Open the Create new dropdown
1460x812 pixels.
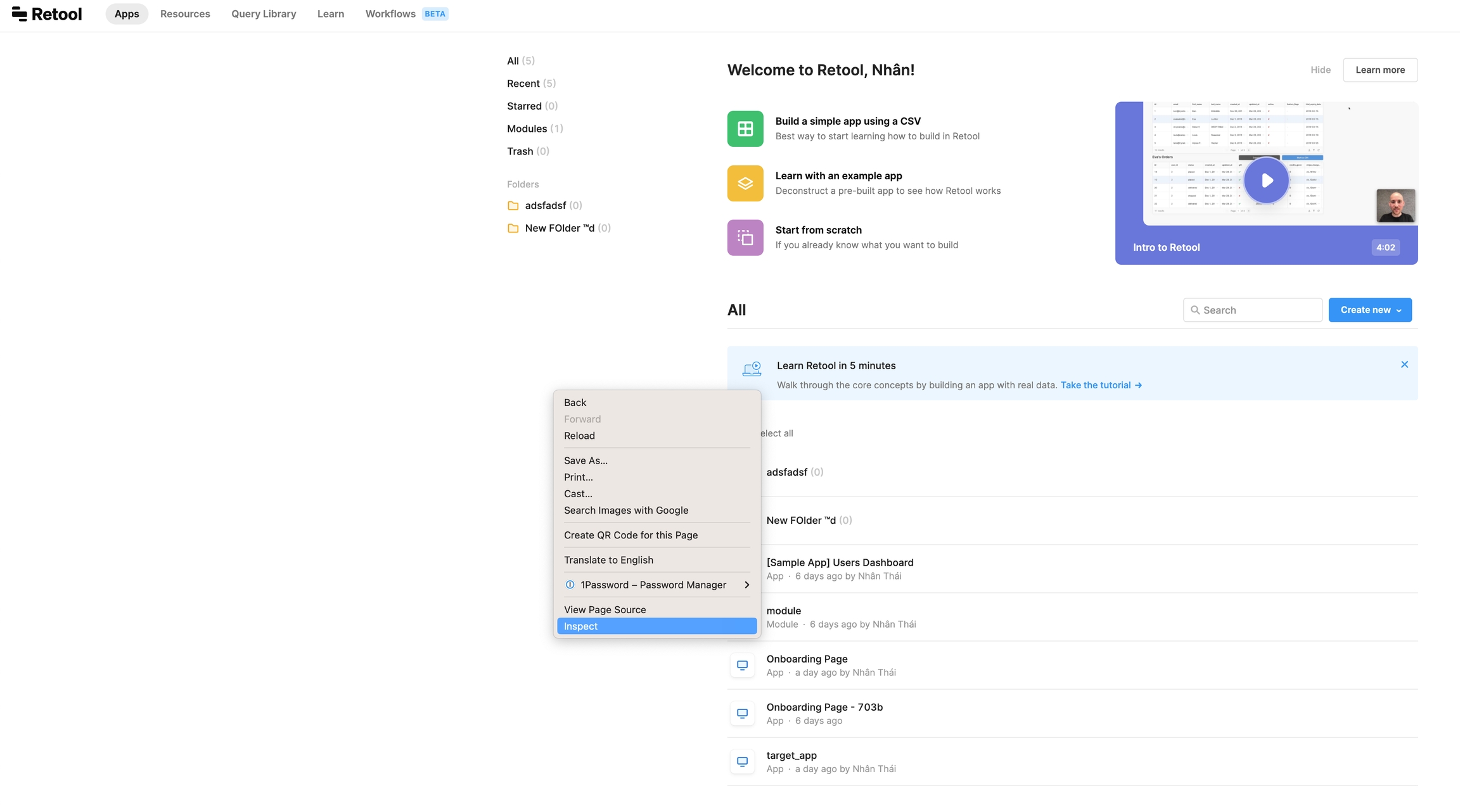[x=1370, y=310]
